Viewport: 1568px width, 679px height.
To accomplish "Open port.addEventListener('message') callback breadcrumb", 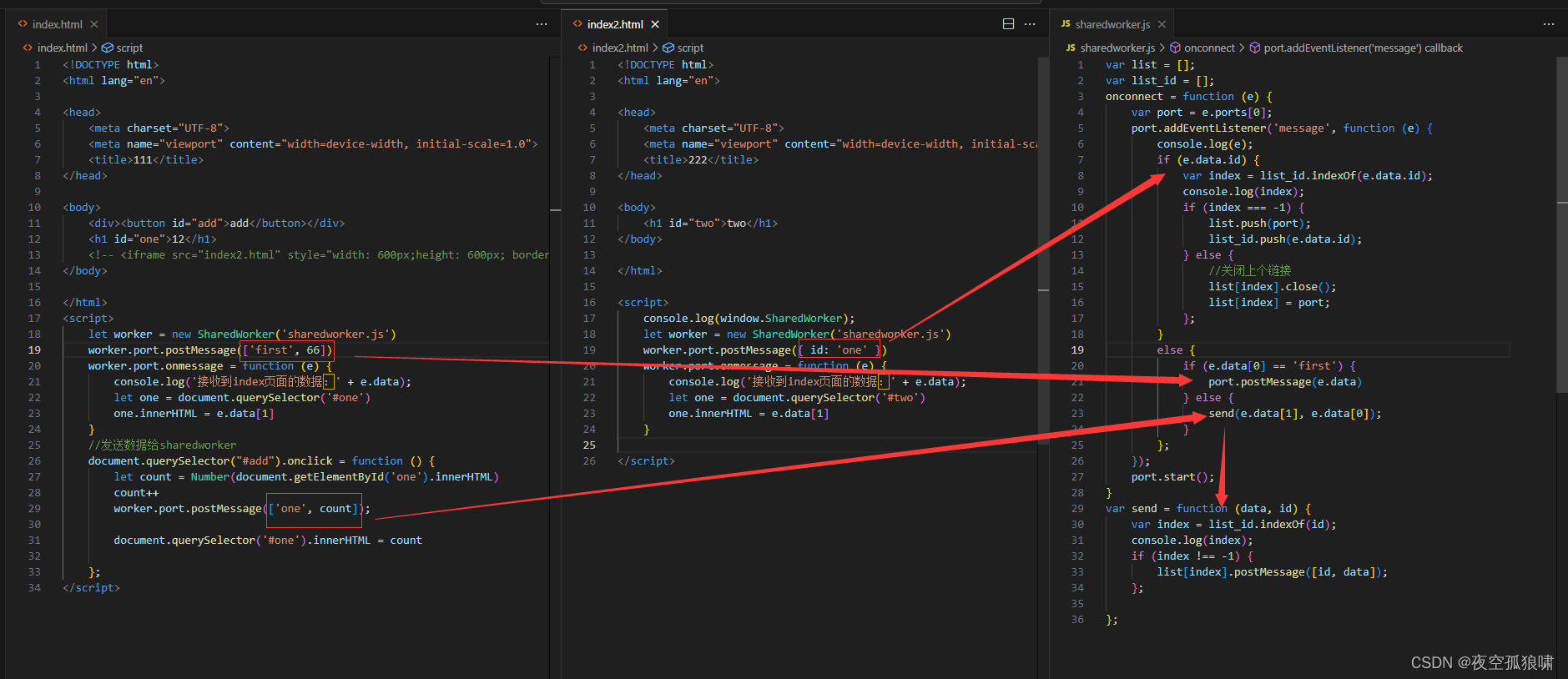I will (1363, 48).
